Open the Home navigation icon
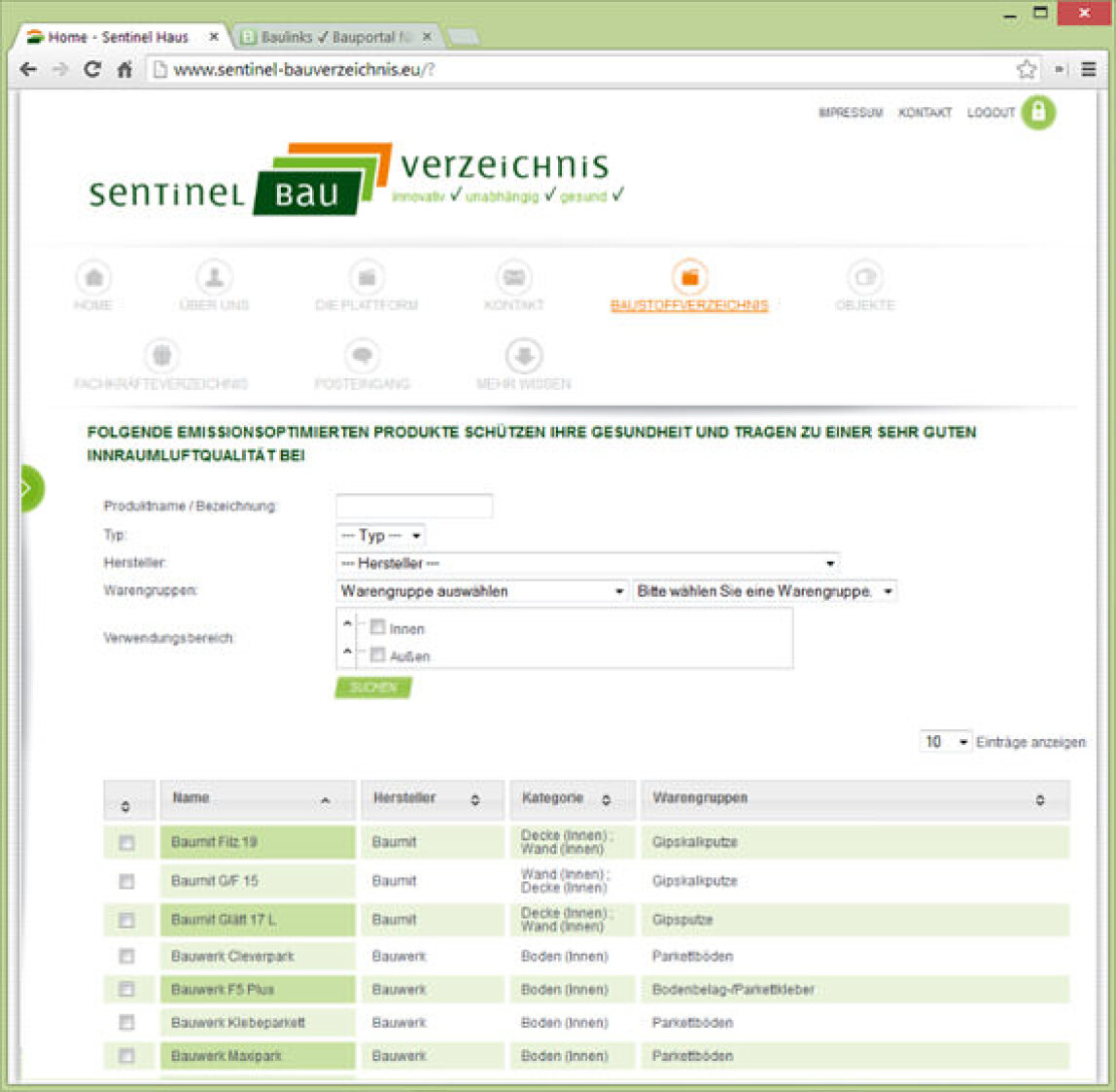The height and width of the screenshot is (1092, 1116). coord(93,277)
